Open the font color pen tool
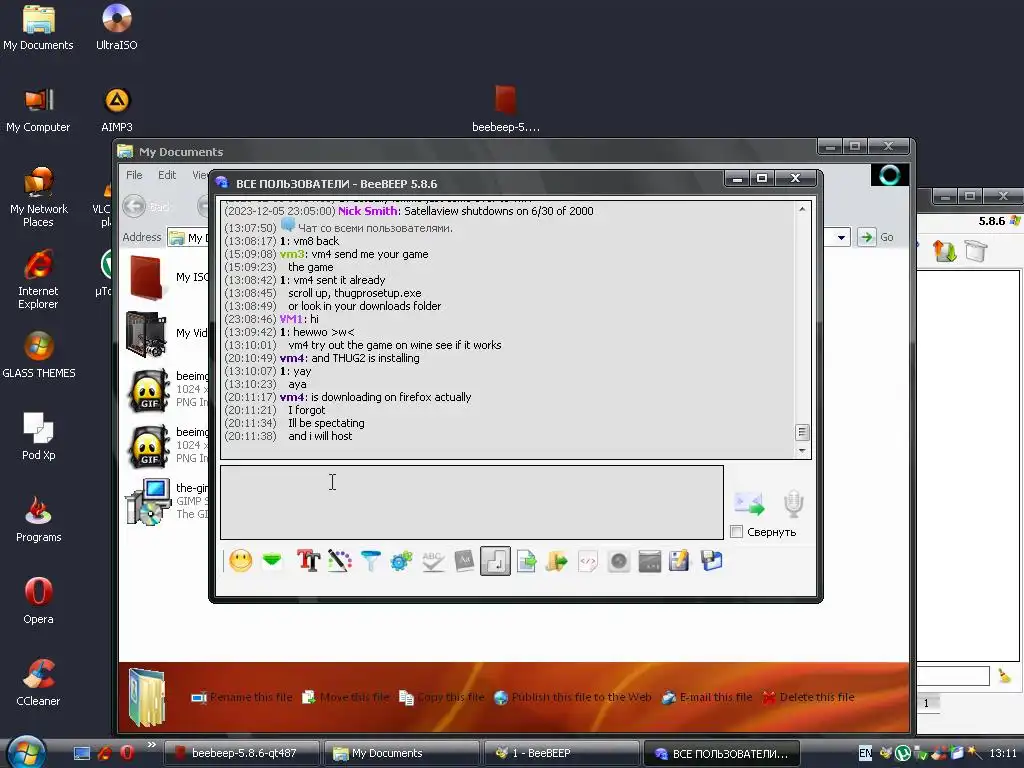This screenshot has width=1024, height=768. click(x=340, y=561)
